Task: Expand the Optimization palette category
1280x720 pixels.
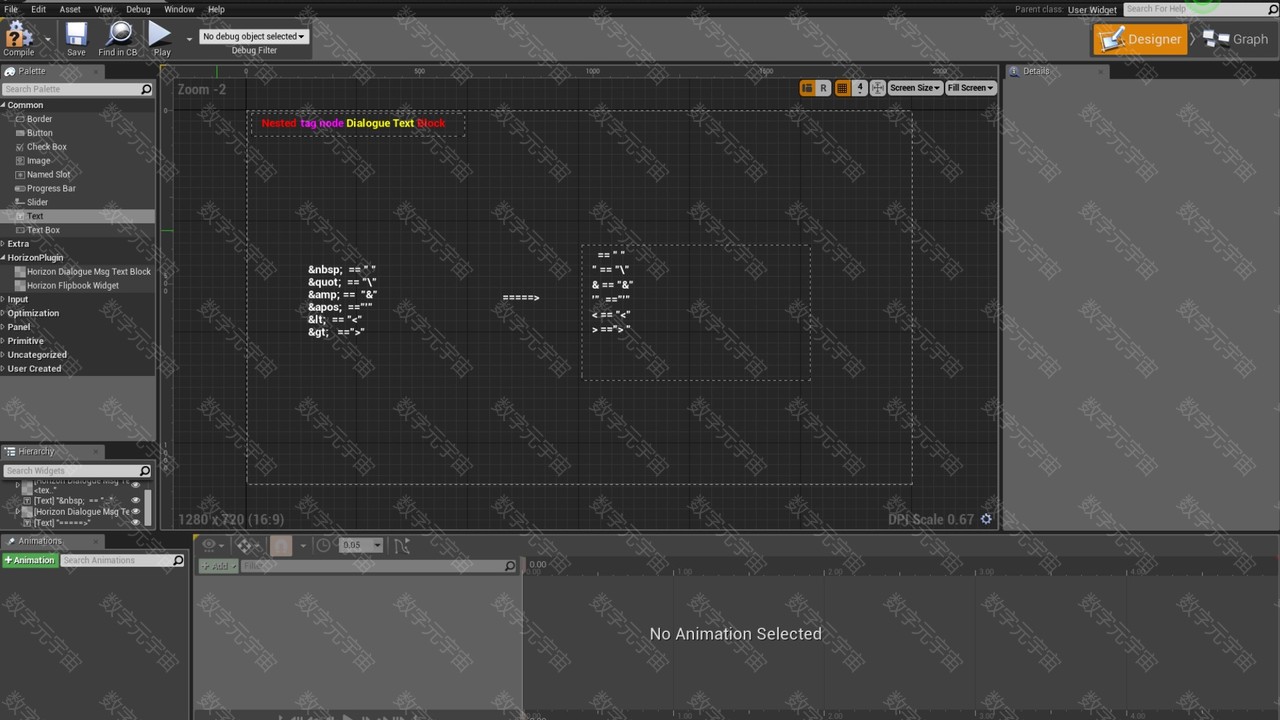Action: [x=3, y=314]
